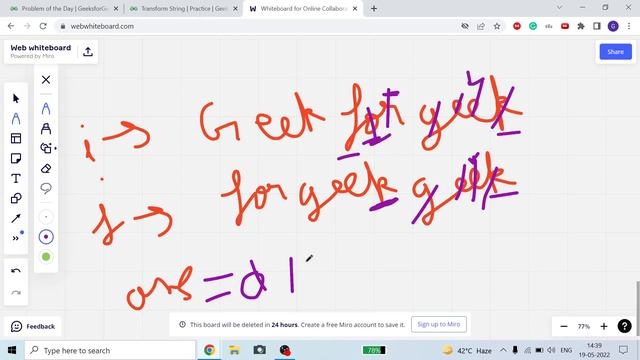Expand more tools chevrons
The image size is (640, 360).
point(16,238)
